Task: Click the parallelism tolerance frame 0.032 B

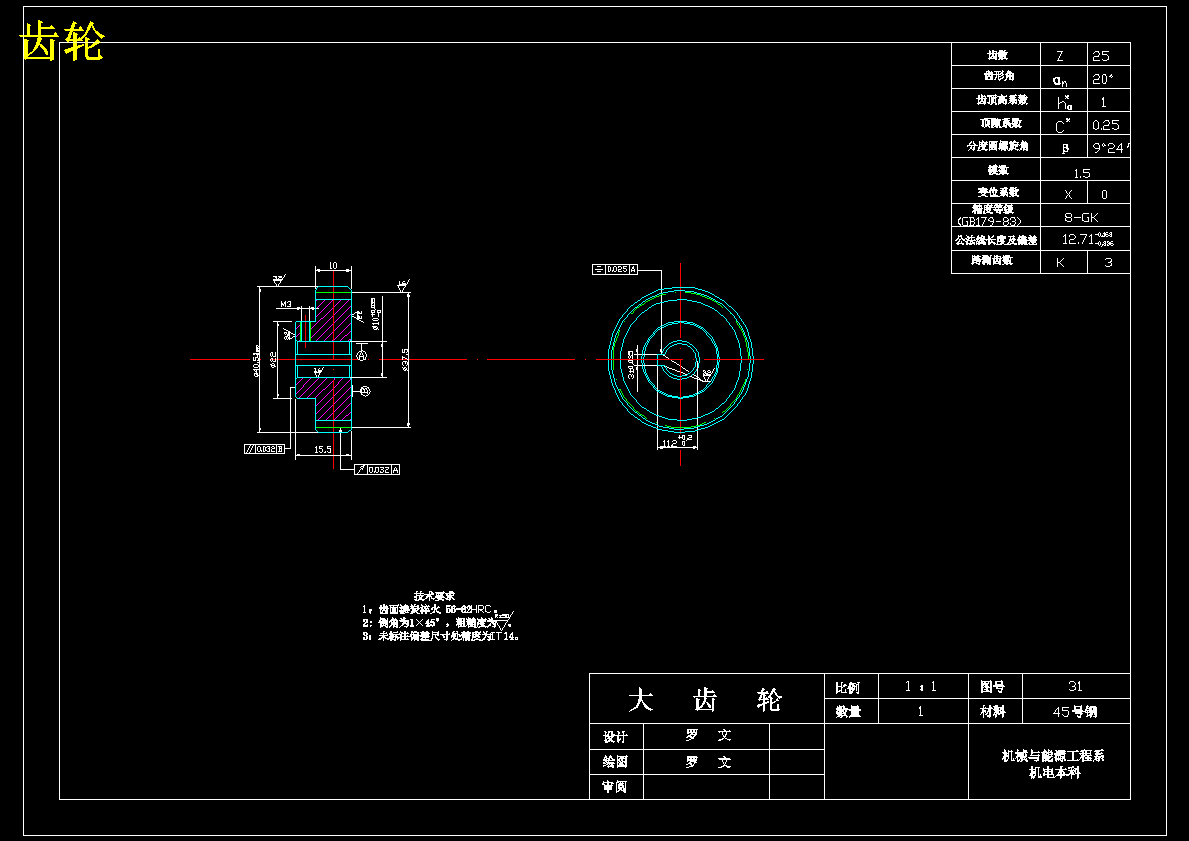Action: point(265,449)
